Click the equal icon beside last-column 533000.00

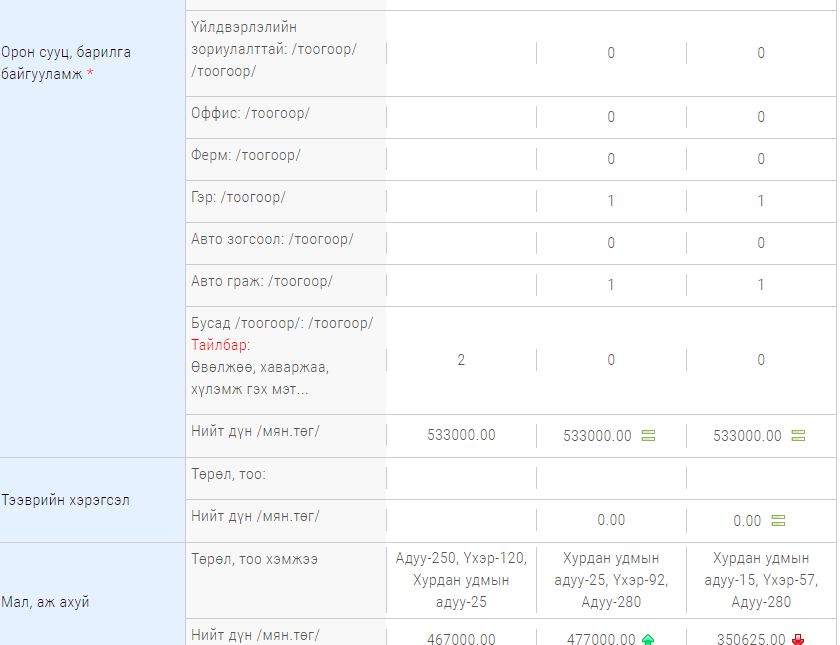pyautogui.click(x=798, y=436)
